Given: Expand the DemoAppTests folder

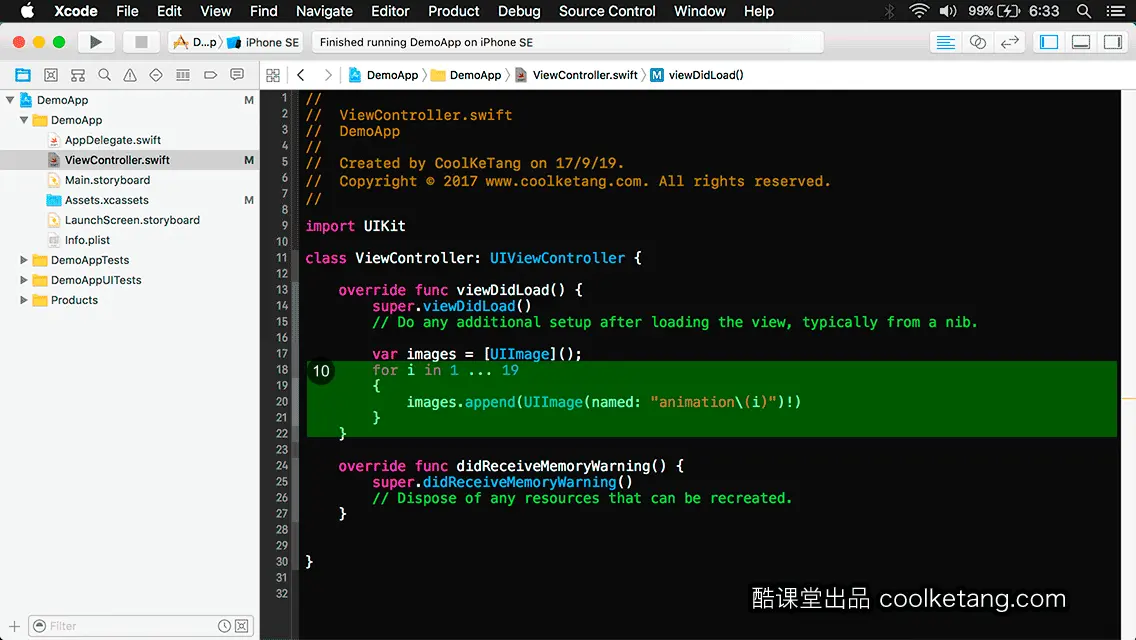Looking at the screenshot, I should click(x=24, y=259).
